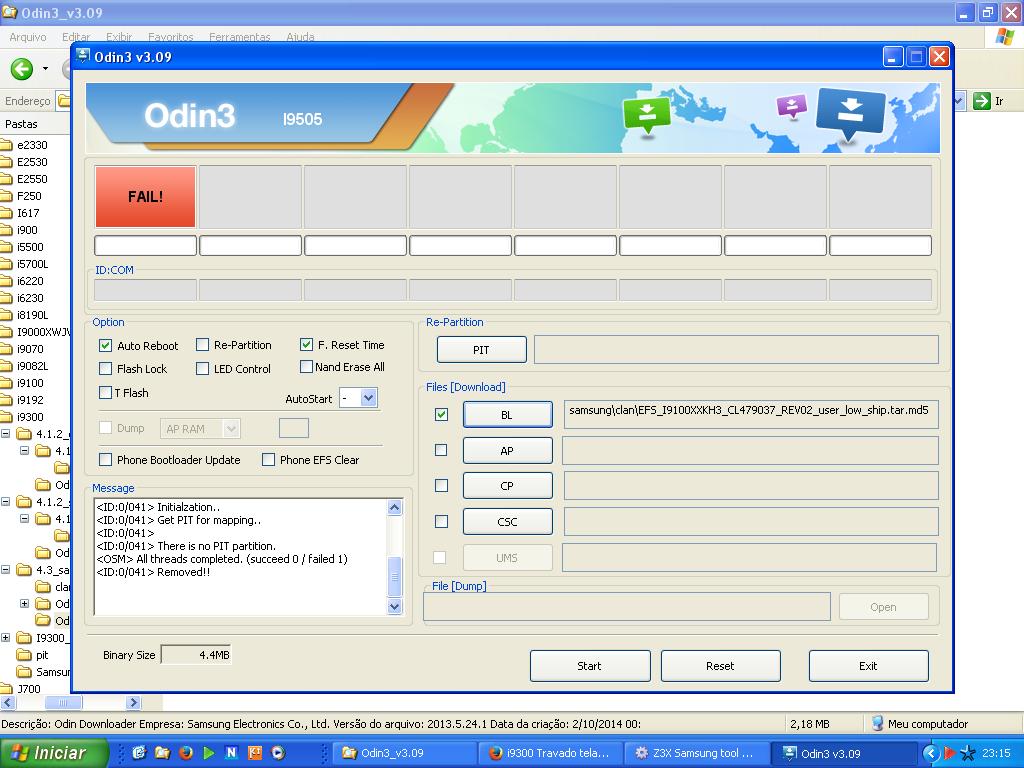Switch to Z3X Samsung tool taskbar item
Screen dimensions: 1024x768
click(696, 753)
